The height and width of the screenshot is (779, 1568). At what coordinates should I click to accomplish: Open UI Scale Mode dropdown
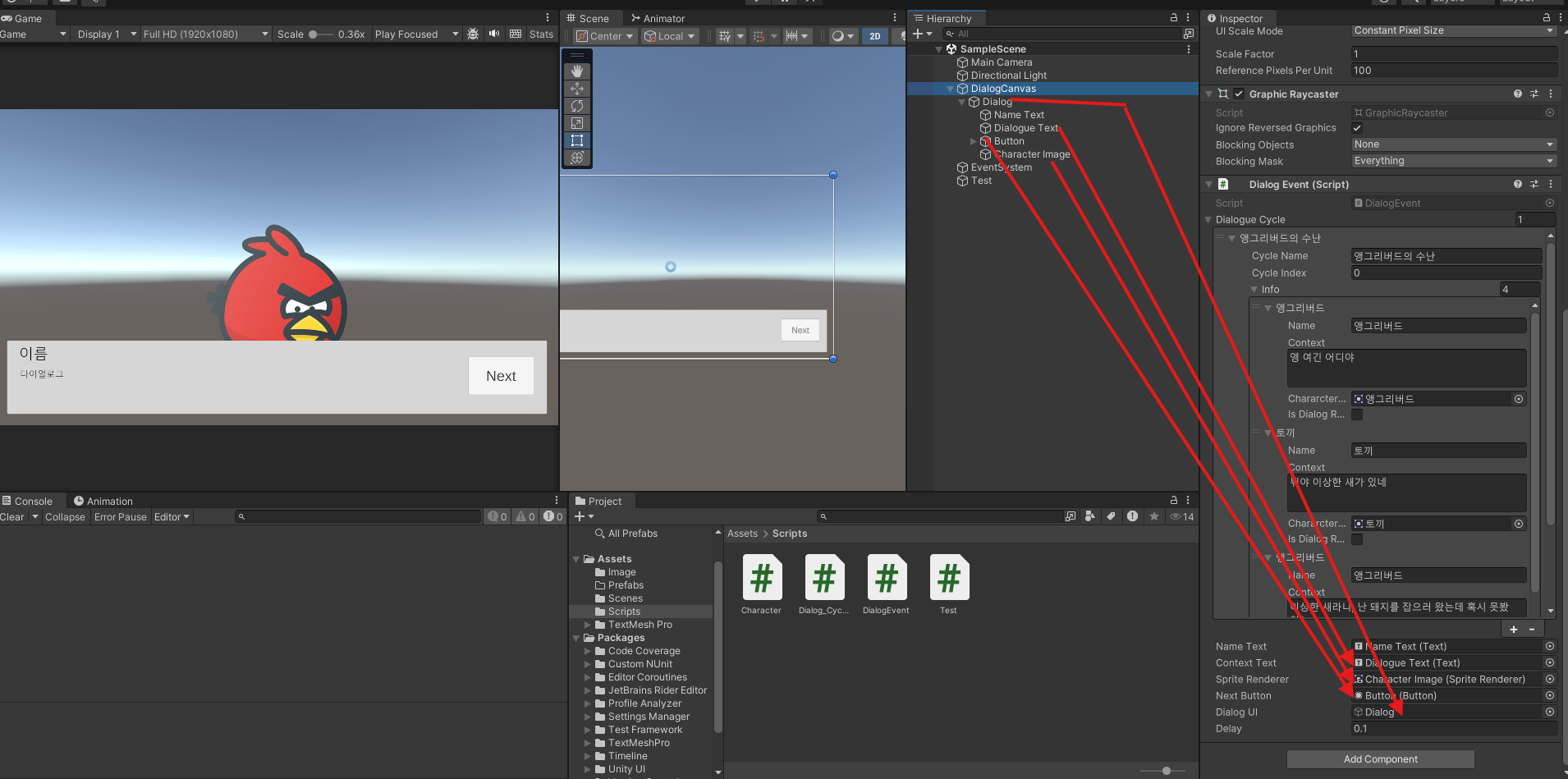pyautogui.click(x=1454, y=31)
